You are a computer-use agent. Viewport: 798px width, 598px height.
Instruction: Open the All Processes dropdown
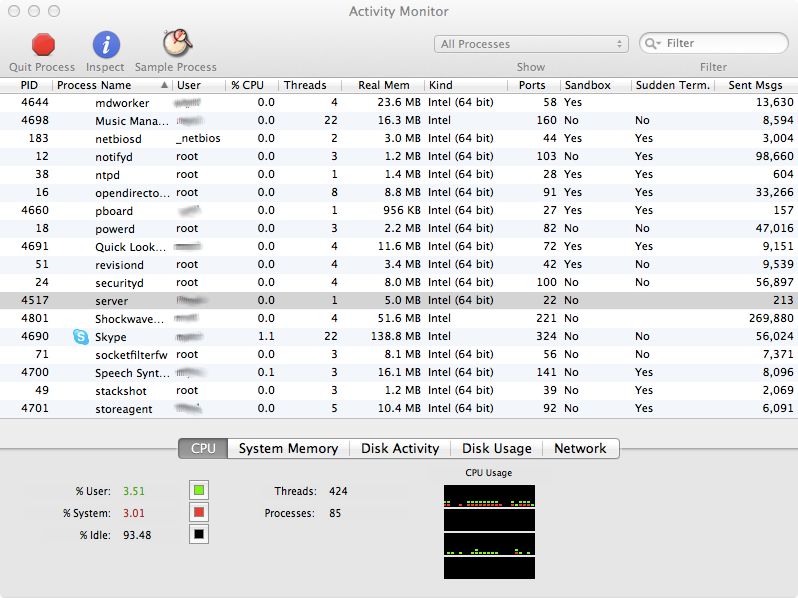531,44
